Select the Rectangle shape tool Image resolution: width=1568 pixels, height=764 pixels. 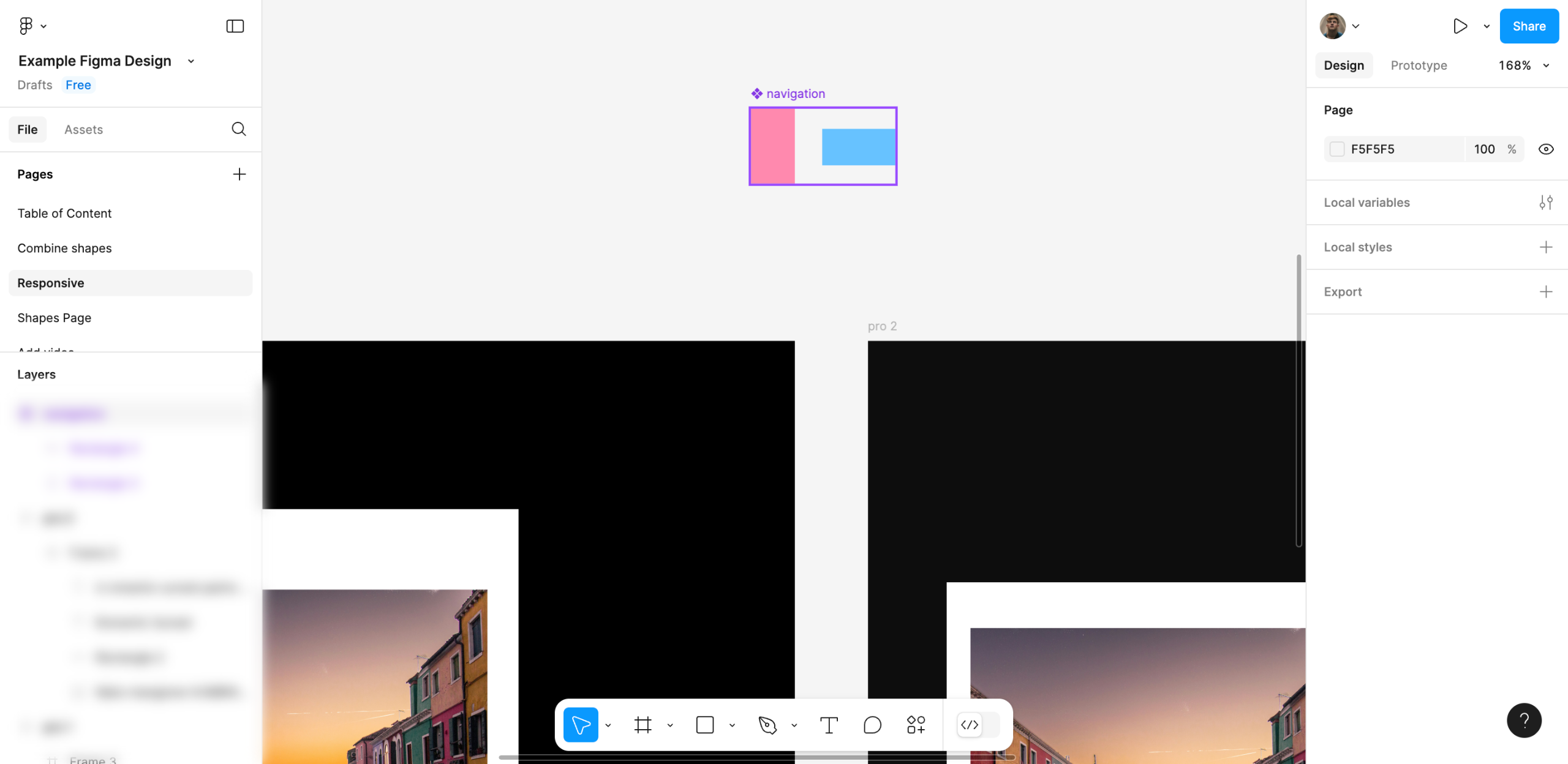tap(705, 725)
